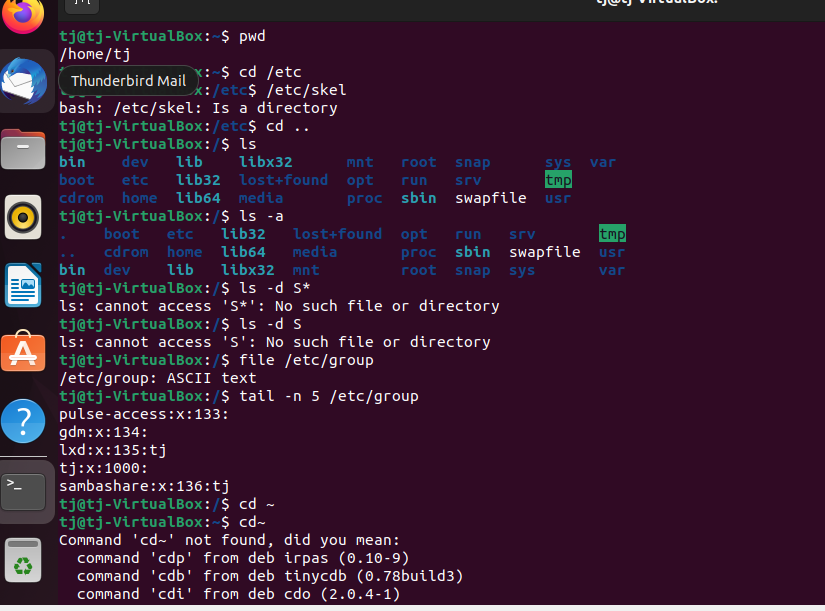Open the Files manager dock icon

pyautogui.click(x=23, y=150)
